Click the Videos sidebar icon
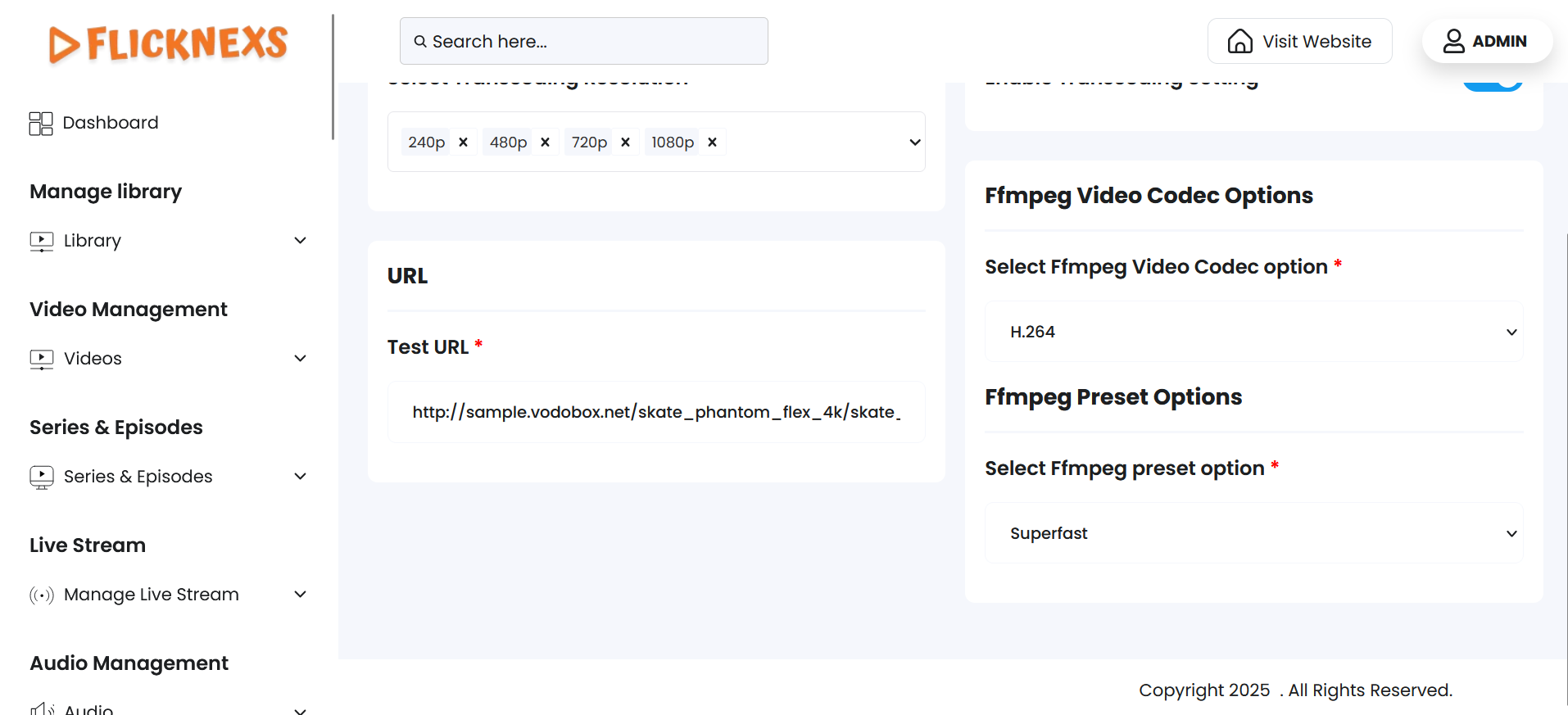 42,359
